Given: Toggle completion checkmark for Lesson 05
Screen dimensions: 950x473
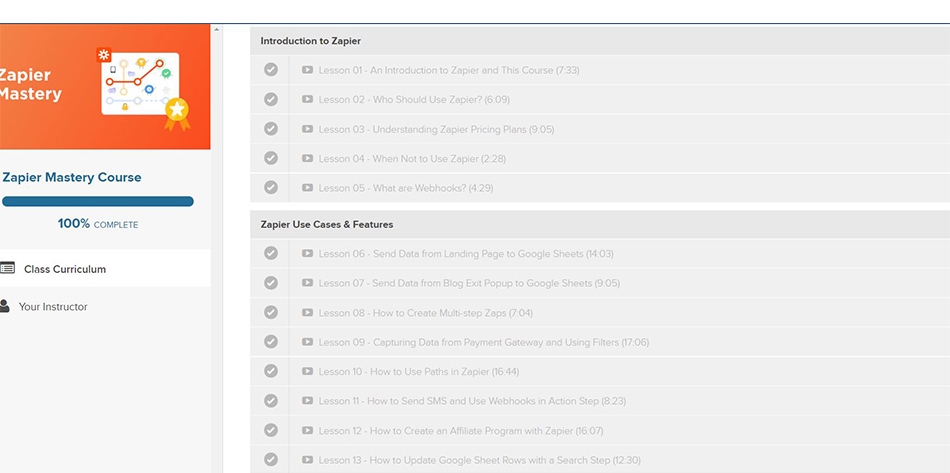Looking at the screenshot, I should click(x=271, y=187).
